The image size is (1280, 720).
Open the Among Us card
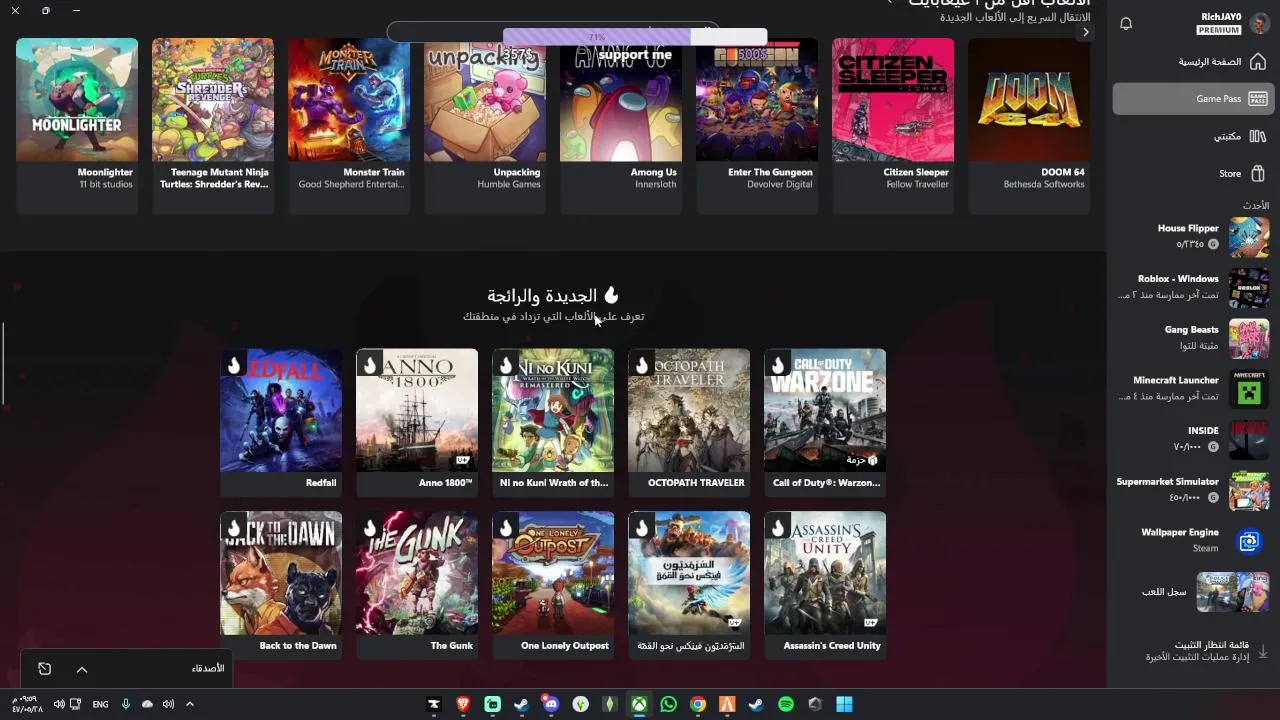(621, 125)
